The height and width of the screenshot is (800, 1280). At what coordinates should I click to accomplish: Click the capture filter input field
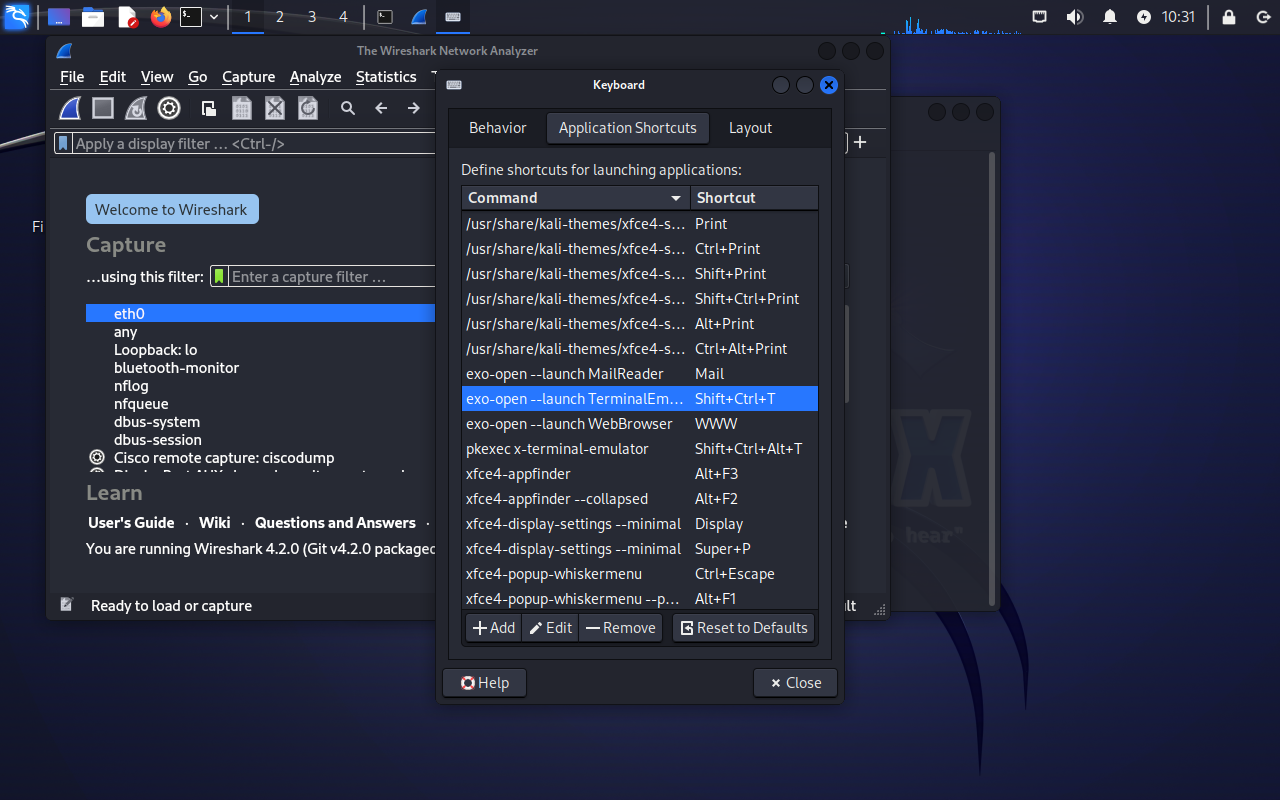click(332, 277)
